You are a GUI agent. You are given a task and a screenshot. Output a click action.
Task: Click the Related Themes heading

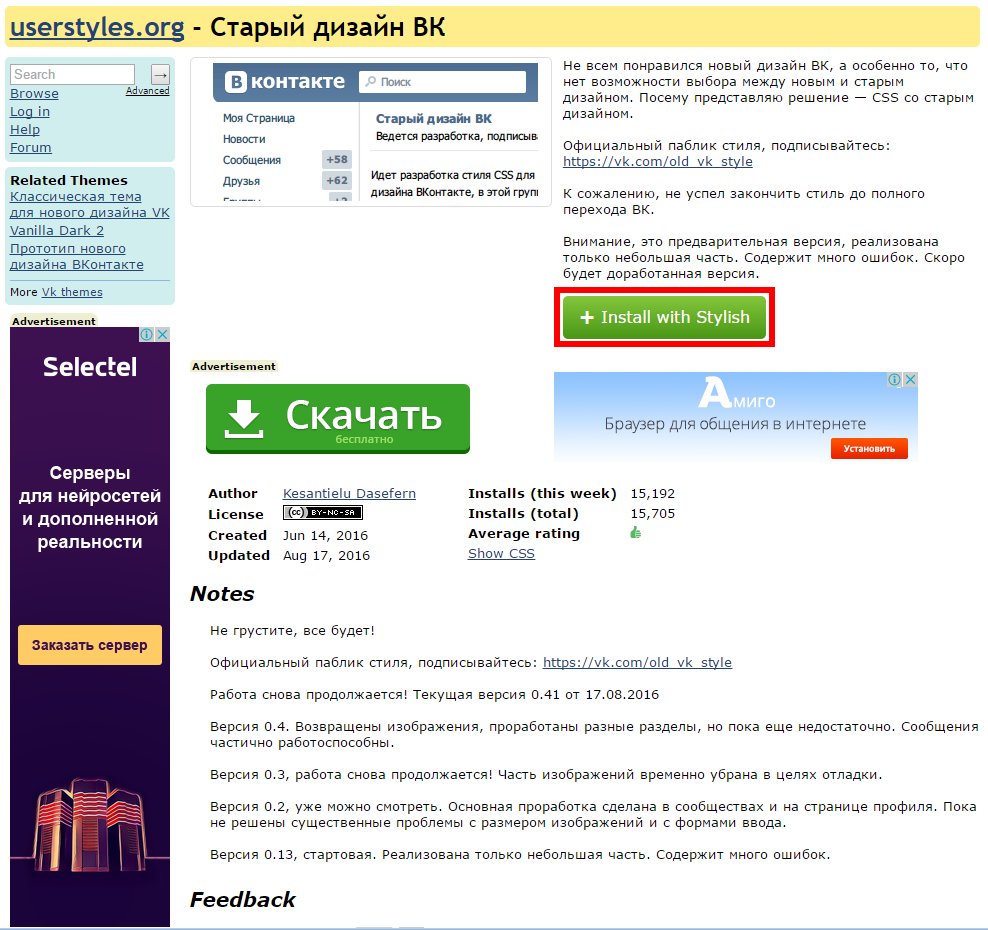(69, 180)
